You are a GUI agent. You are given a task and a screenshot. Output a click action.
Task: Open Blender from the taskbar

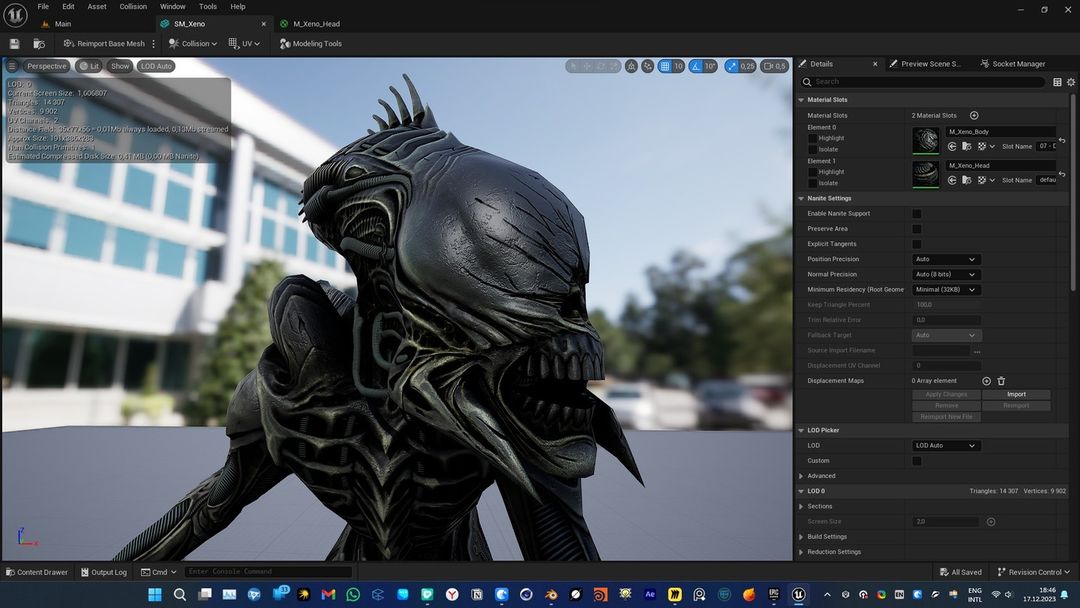point(551,594)
